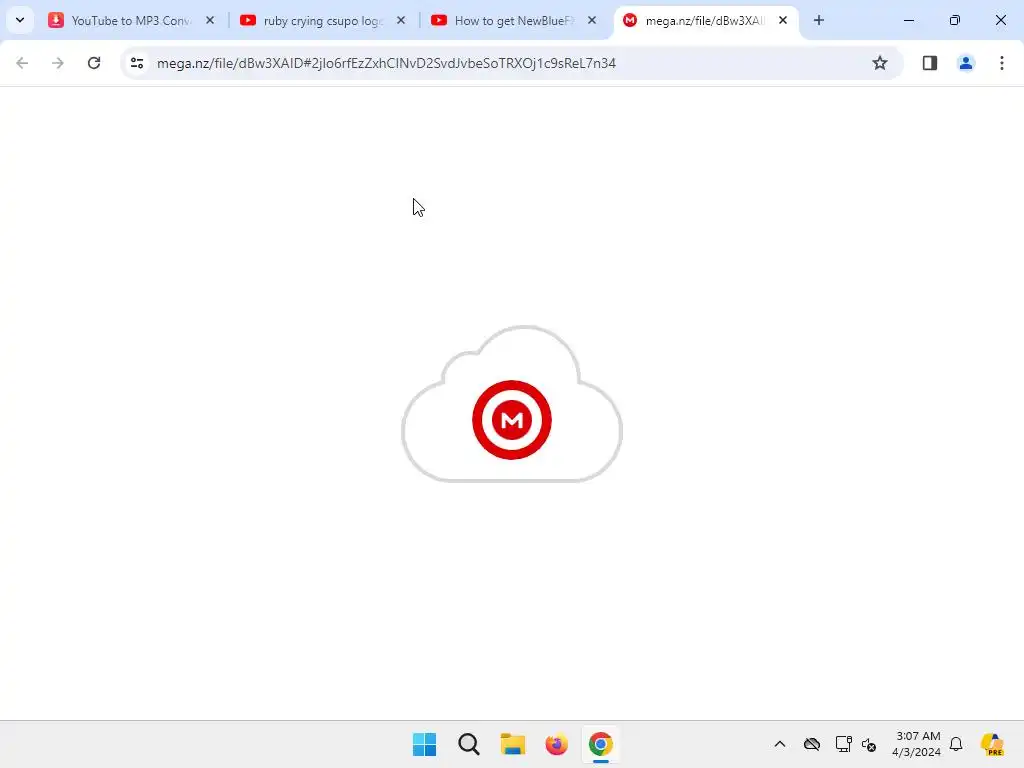The width and height of the screenshot is (1024, 768).
Task: Switch to ruby crying csupo logo tab
Action: tap(323, 20)
